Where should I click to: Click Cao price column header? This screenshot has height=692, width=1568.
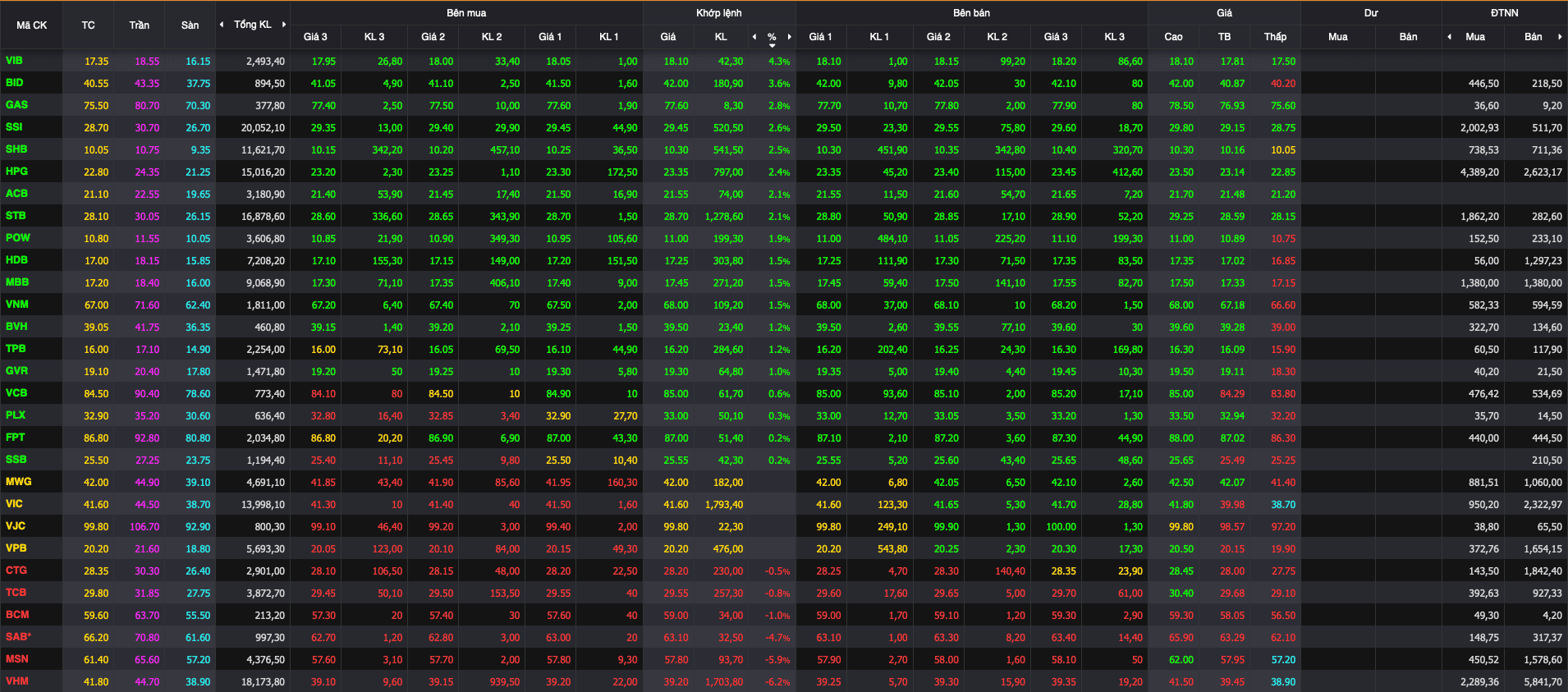[x=1173, y=37]
